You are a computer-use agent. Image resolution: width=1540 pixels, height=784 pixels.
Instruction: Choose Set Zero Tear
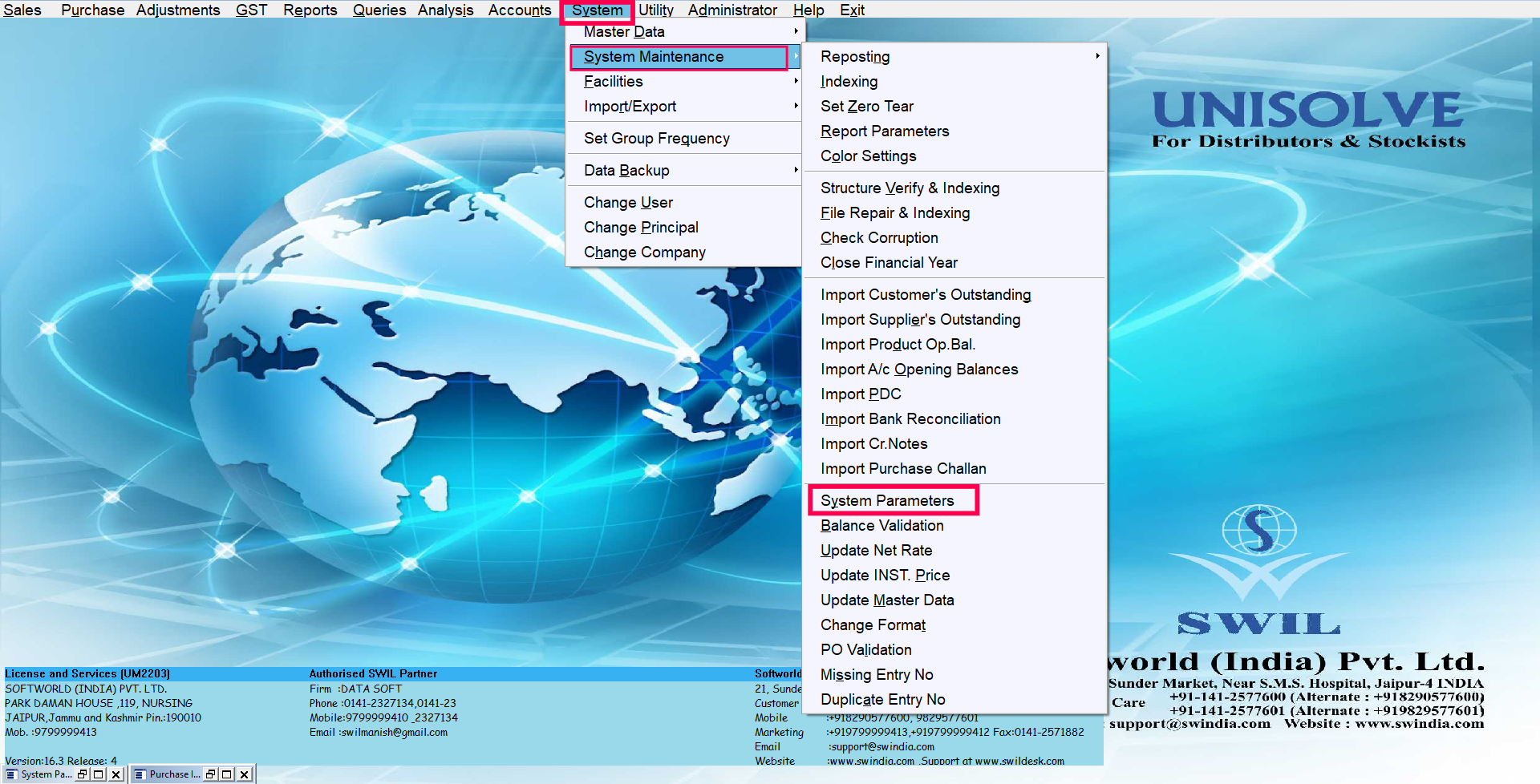954,107
